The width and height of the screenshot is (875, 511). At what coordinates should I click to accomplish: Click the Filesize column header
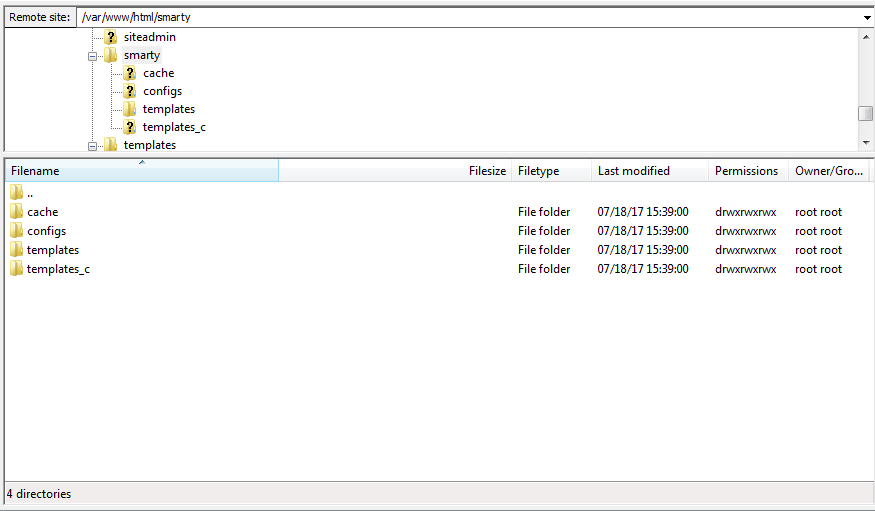pyautogui.click(x=487, y=171)
